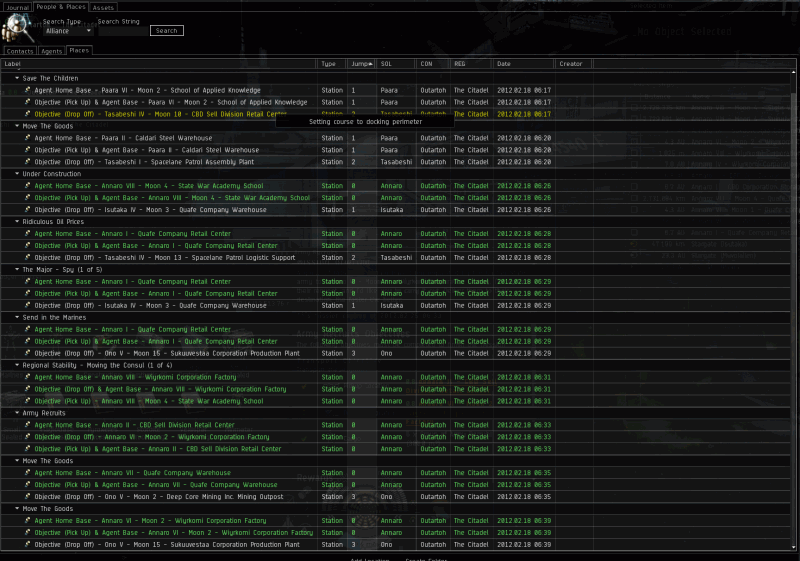Sort by the Jumps column header

361,64
